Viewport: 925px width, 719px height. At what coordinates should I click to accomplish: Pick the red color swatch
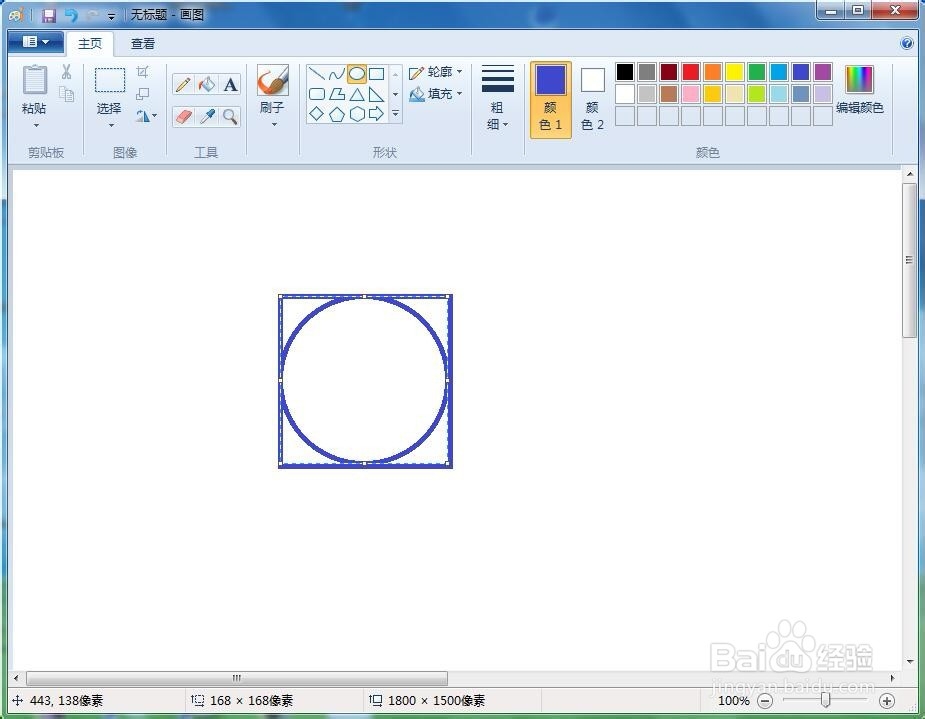691,72
